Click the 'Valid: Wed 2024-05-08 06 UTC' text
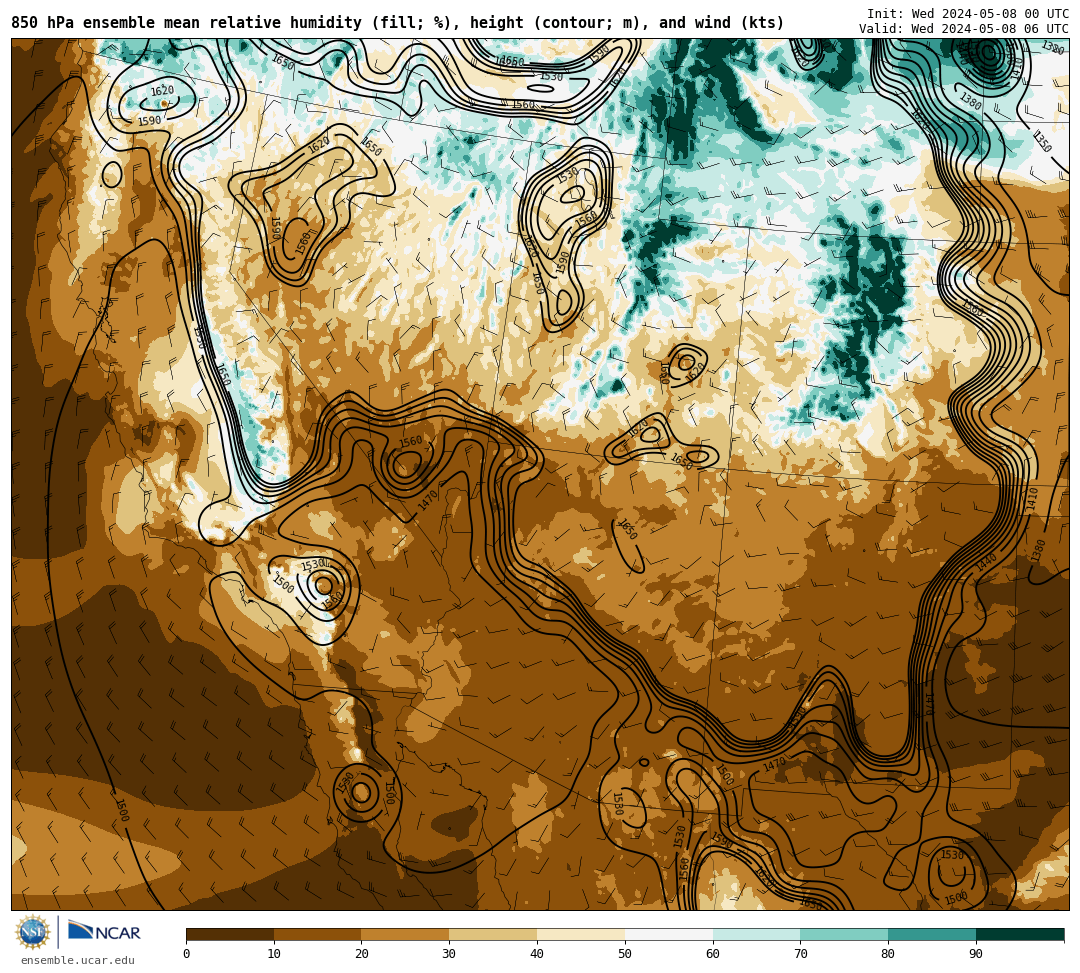The image size is (1080, 973). [964, 29]
